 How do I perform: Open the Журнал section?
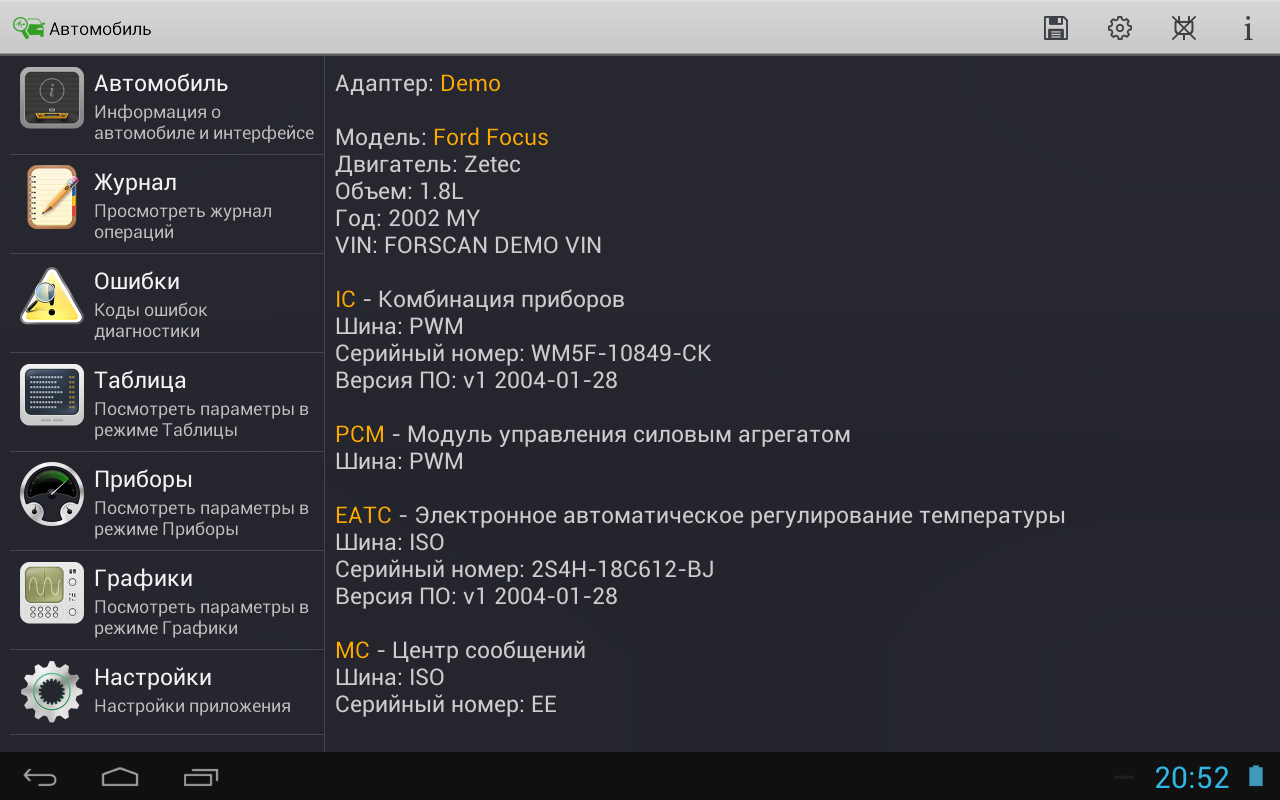tap(167, 204)
